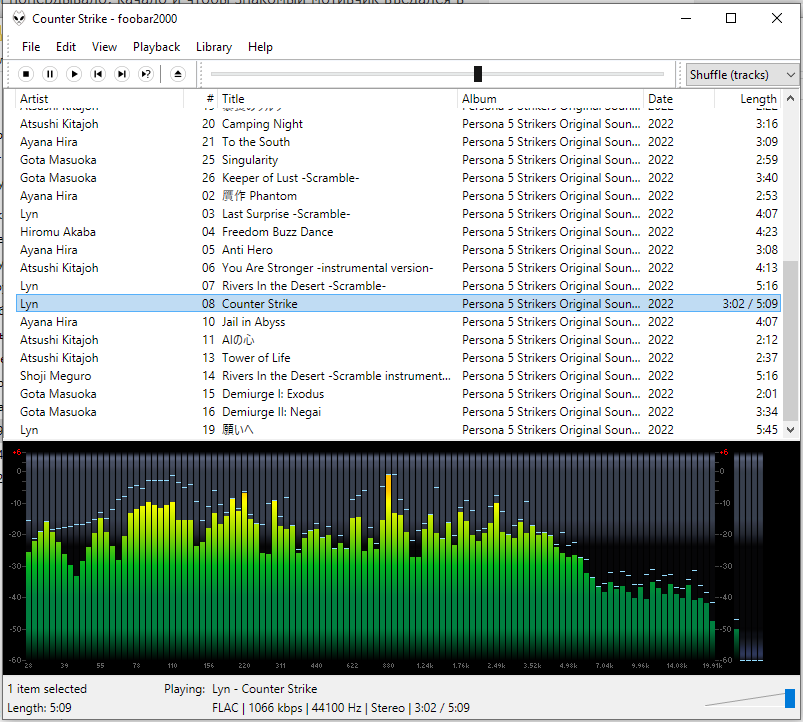Select the playing track Counter Strike
This screenshot has width=803, height=722.
398,304
